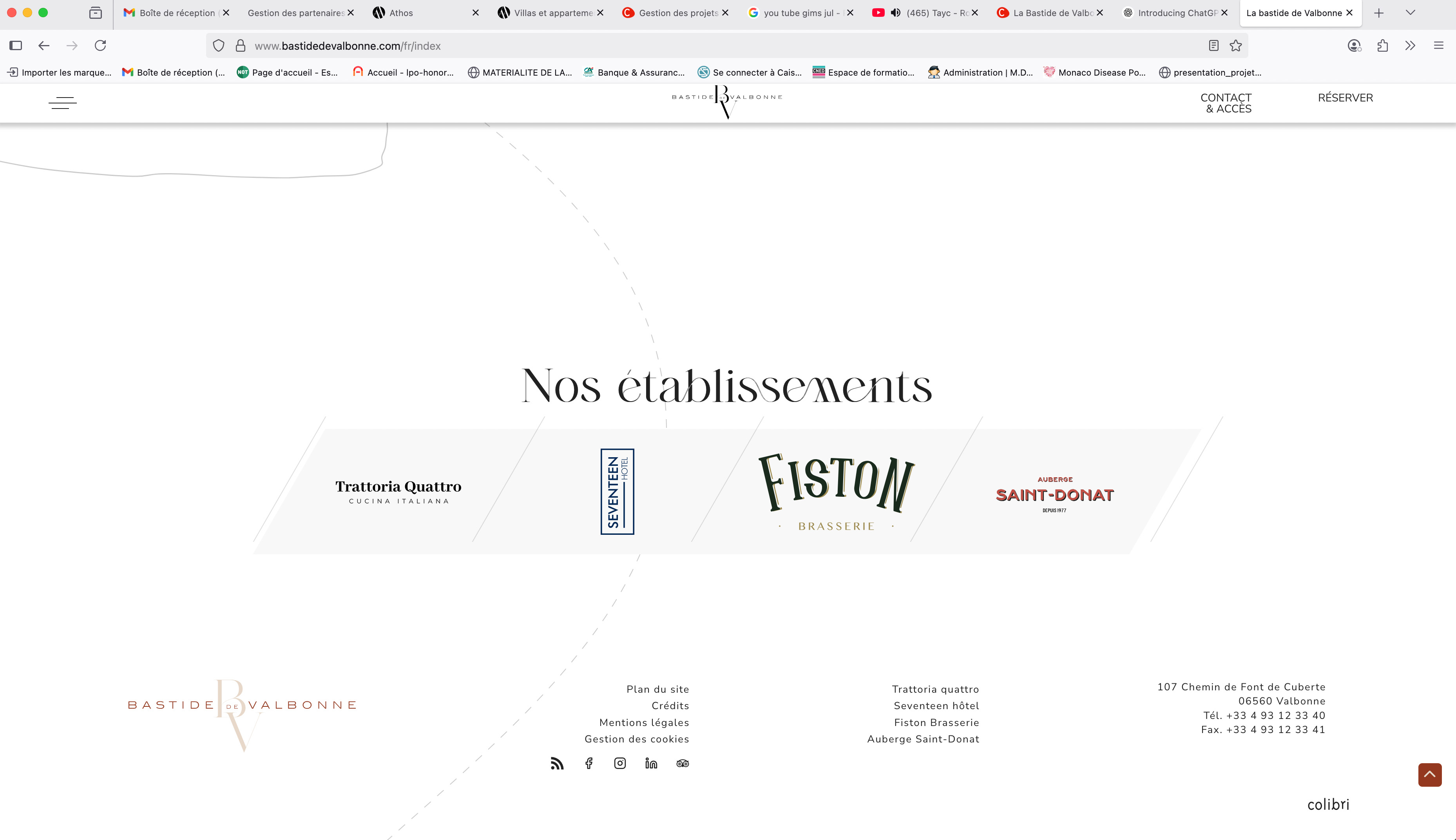Open the Trattoria Quattro logo card
1456x840 pixels.
[398, 492]
